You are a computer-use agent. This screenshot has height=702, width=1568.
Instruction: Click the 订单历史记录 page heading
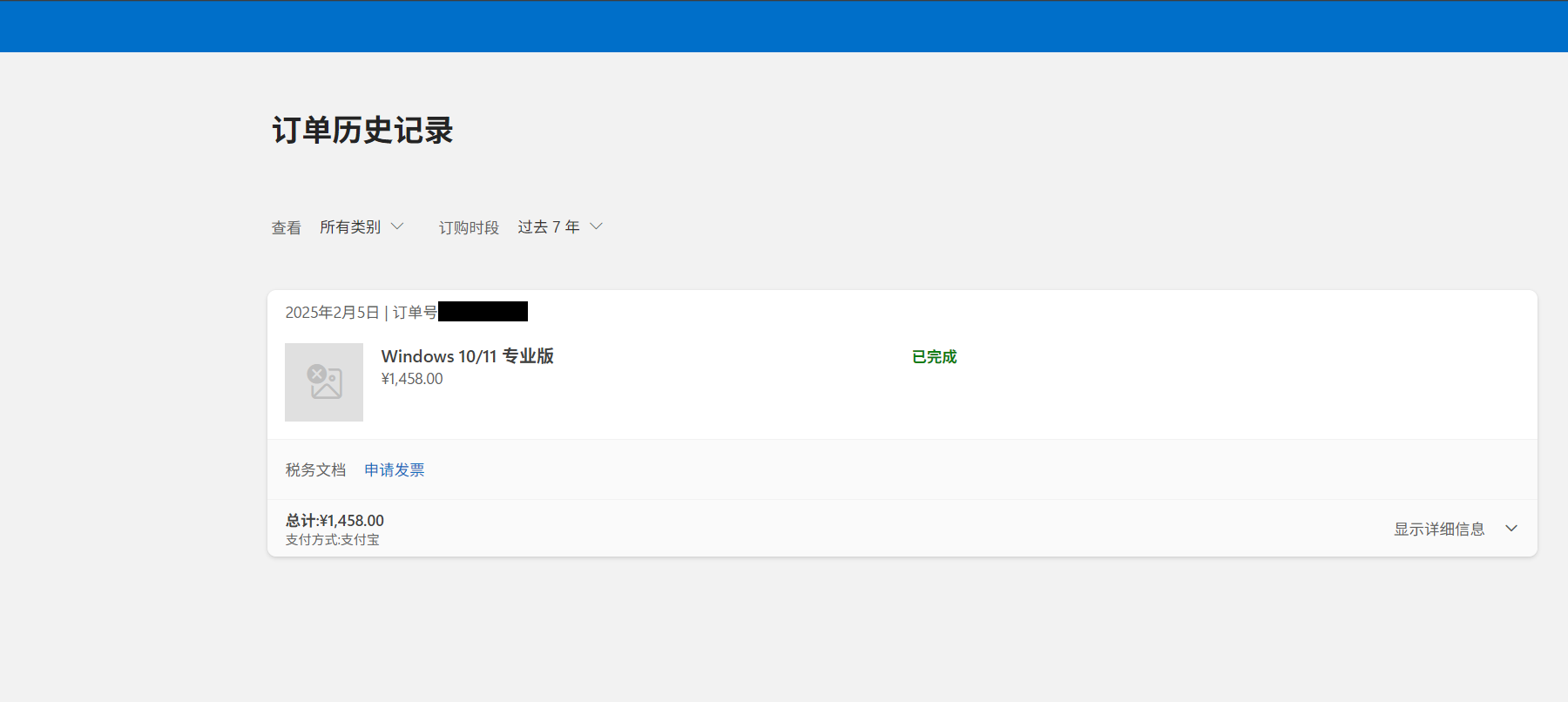[362, 131]
